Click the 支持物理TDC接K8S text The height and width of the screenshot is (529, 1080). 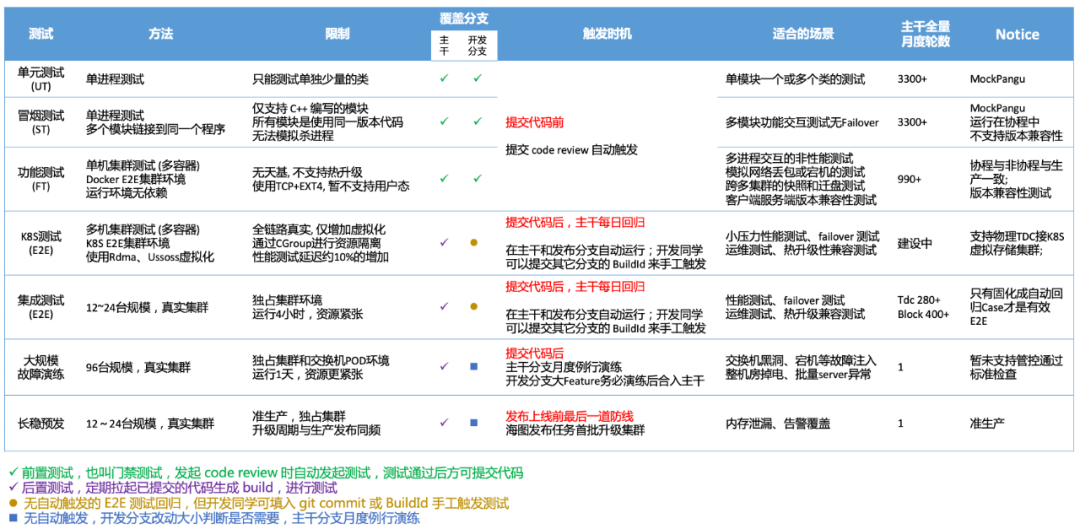coord(1017,236)
